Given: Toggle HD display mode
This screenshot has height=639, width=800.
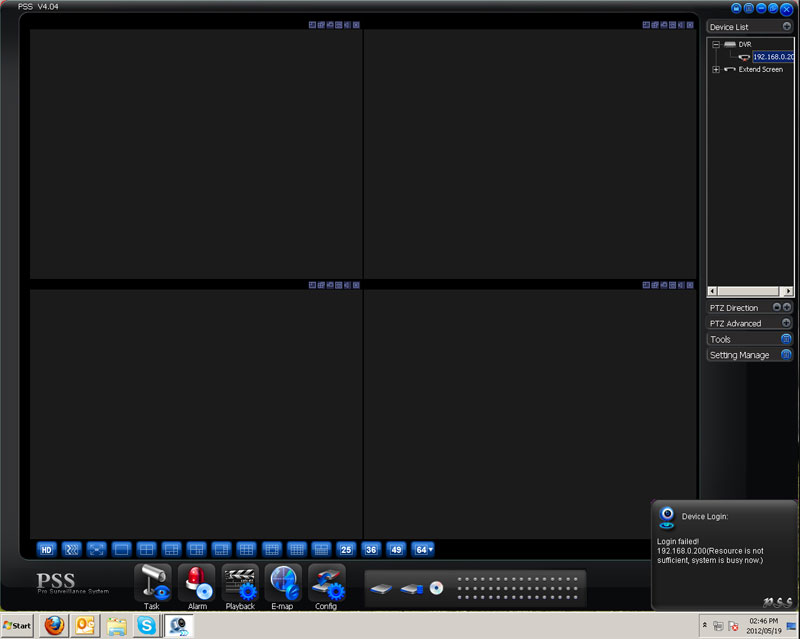Looking at the screenshot, I should click(x=46, y=549).
